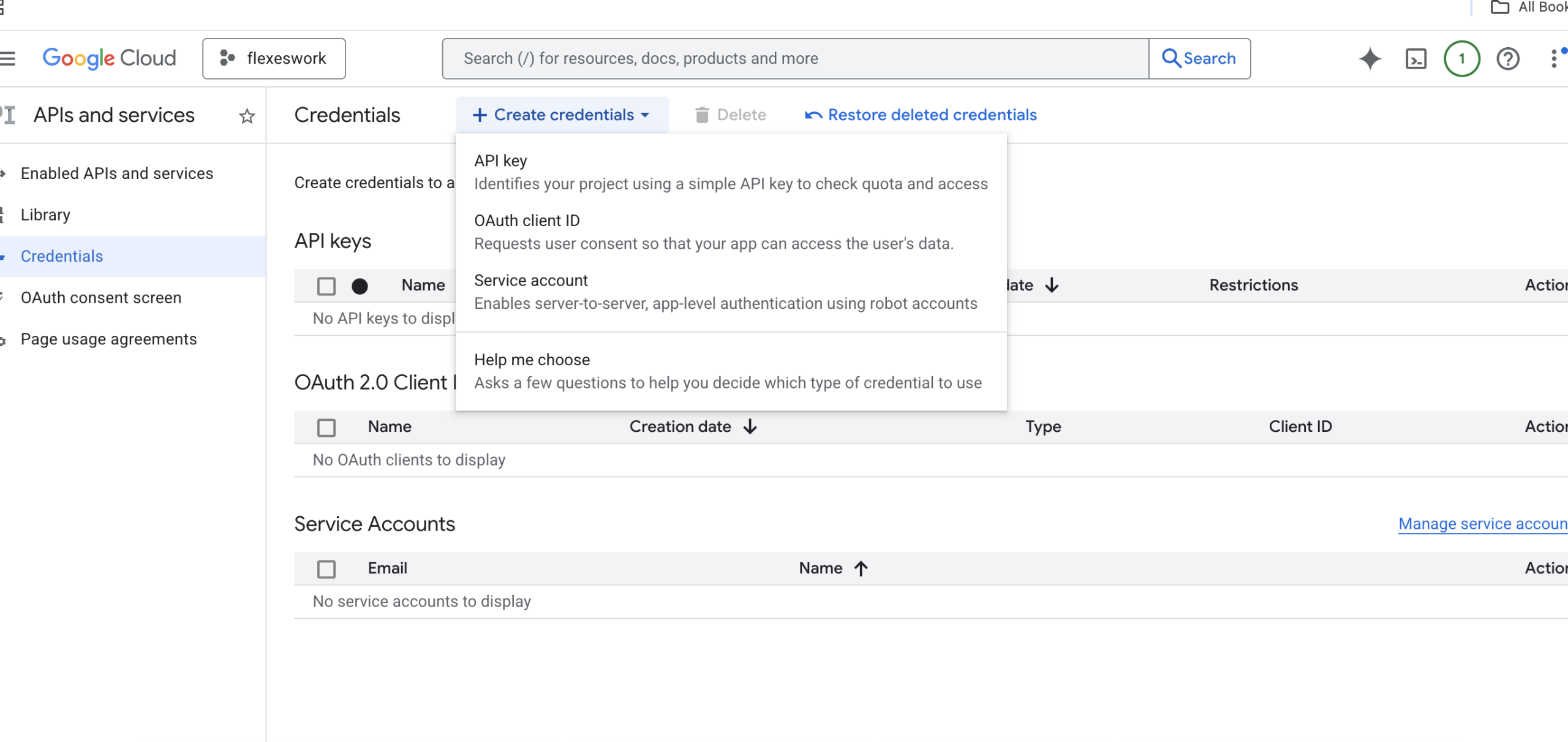Click the three-dot more options icon
The height and width of the screenshot is (742, 1568).
click(1554, 59)
